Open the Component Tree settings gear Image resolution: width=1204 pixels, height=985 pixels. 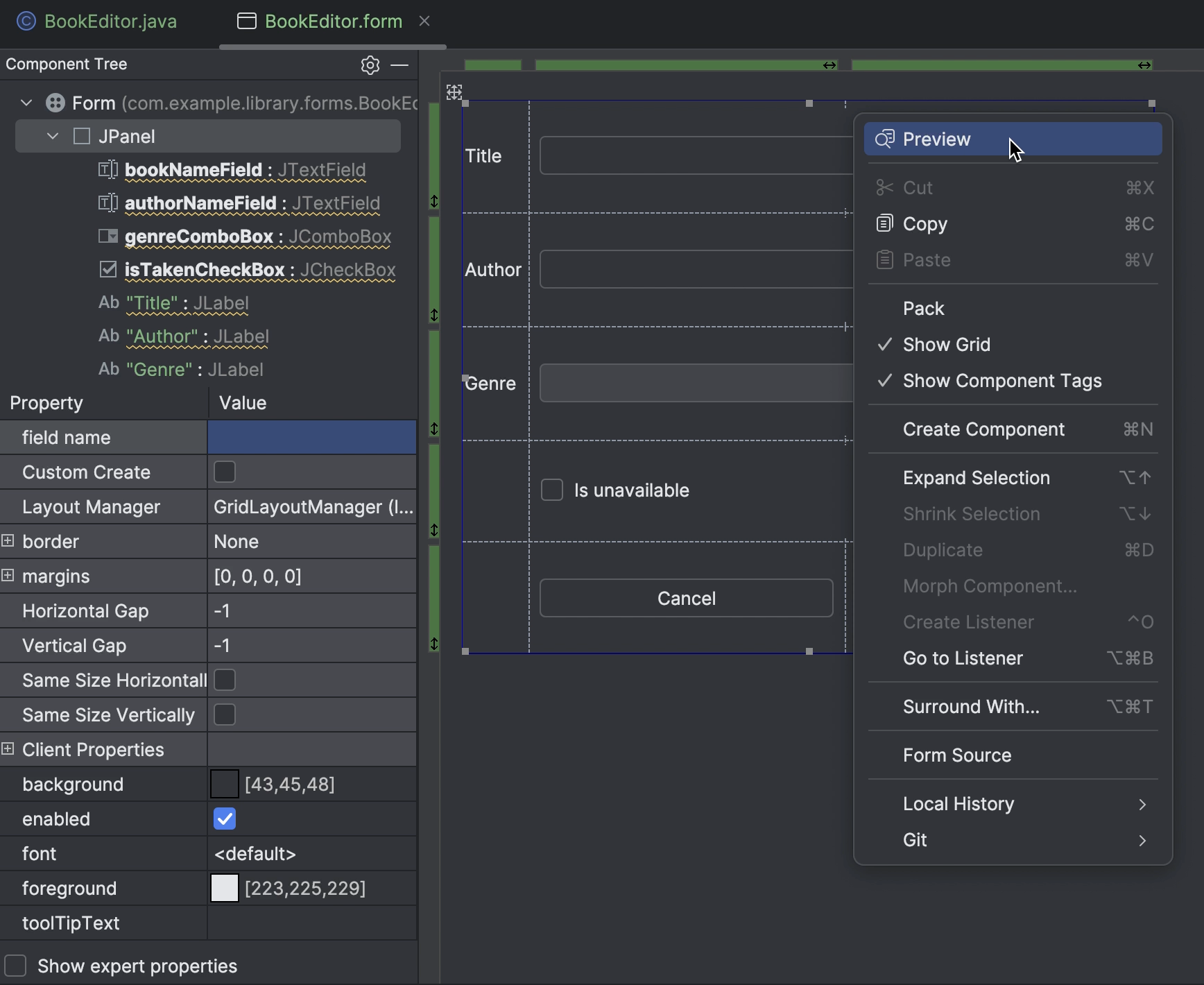click(x=370, y=65)
